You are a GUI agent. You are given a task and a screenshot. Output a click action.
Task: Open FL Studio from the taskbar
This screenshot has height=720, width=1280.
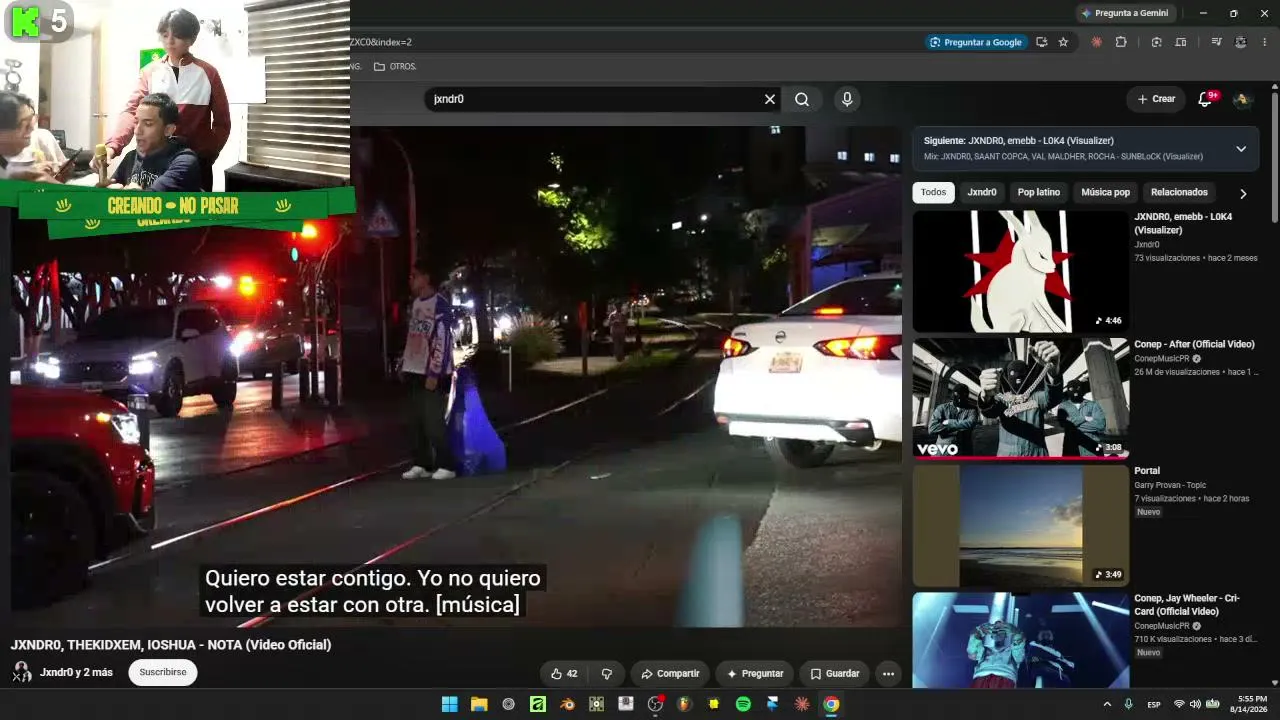684,704
